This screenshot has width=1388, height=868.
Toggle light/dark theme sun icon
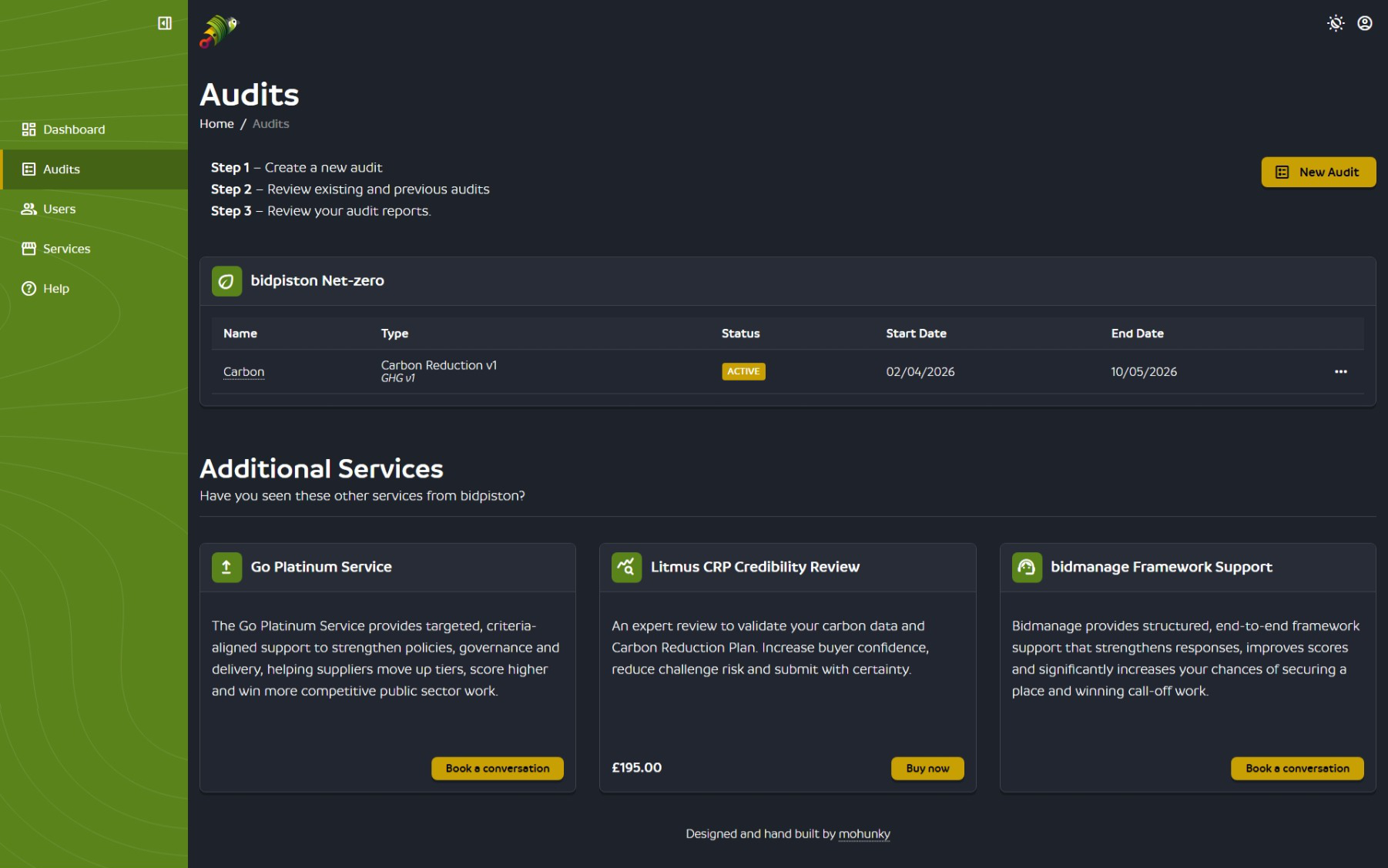pos(1336,23)
